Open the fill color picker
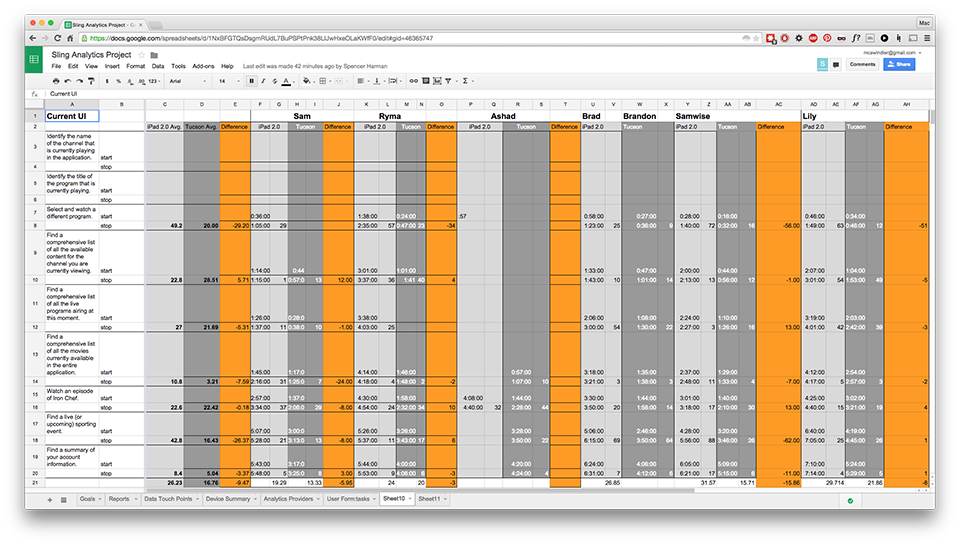960x545 pixels. click(307, 81)
